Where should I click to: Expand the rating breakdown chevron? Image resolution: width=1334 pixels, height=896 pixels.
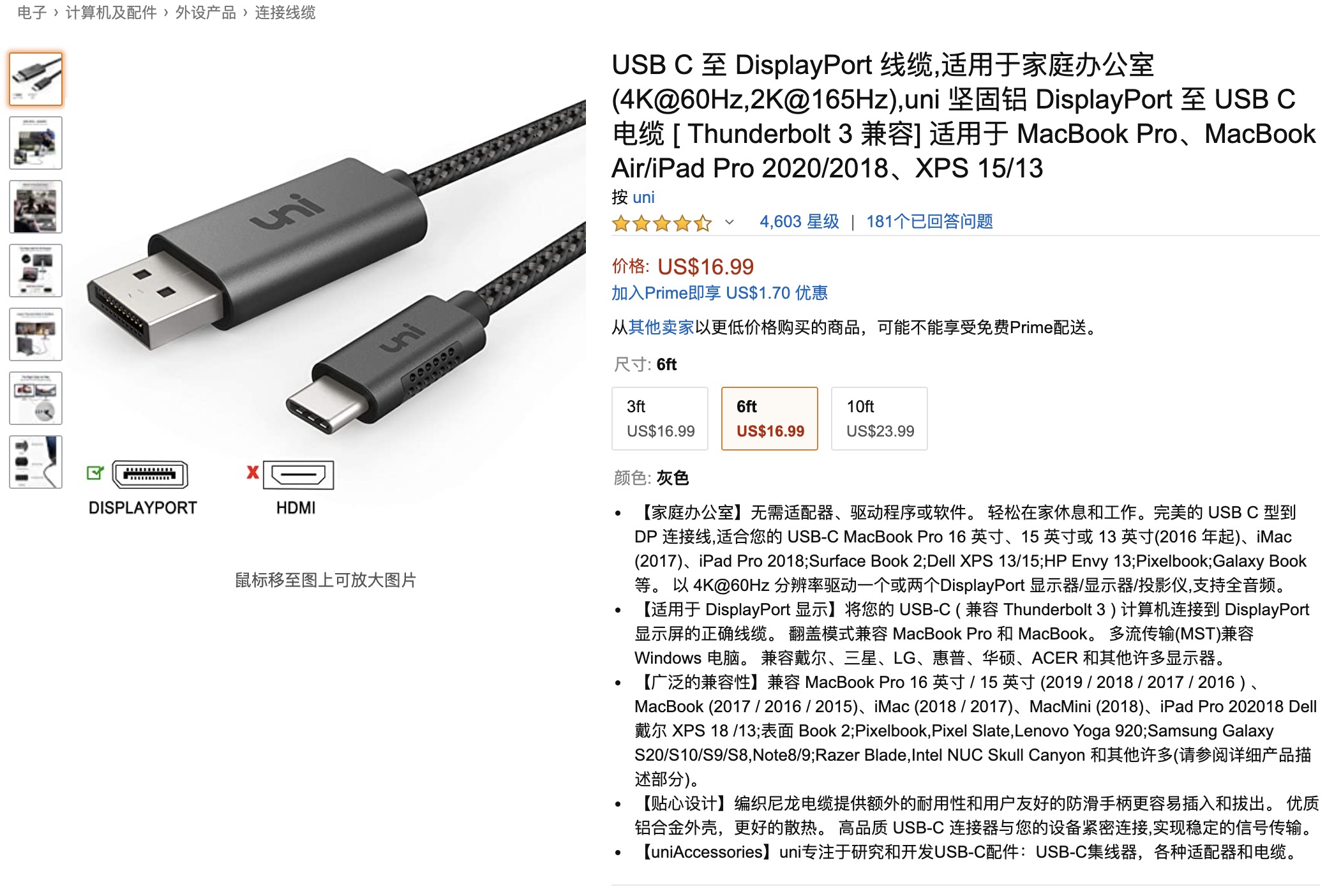pyautogui.click(x=730, y=222)
